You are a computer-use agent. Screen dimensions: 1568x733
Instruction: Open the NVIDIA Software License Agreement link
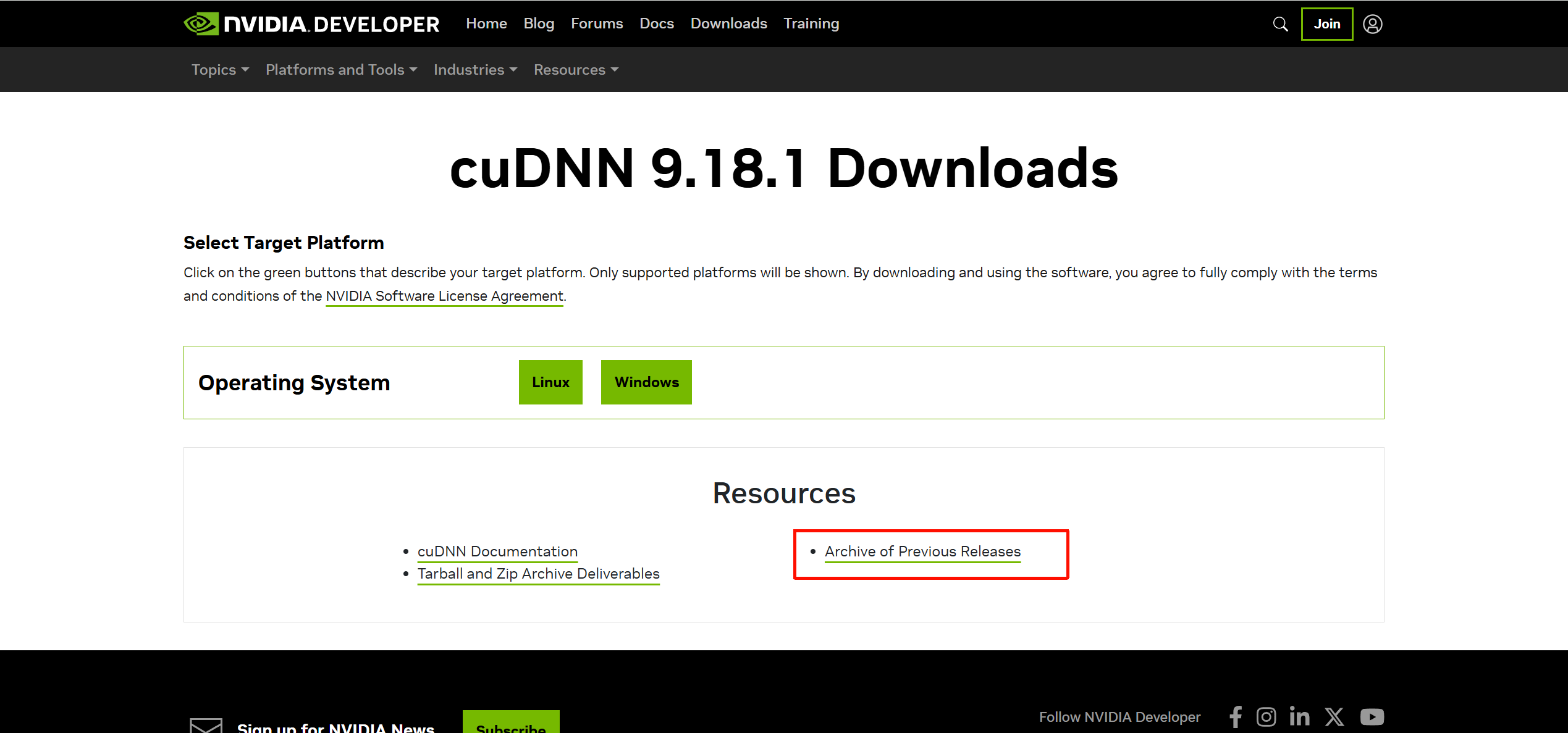(x=445, y=296)
